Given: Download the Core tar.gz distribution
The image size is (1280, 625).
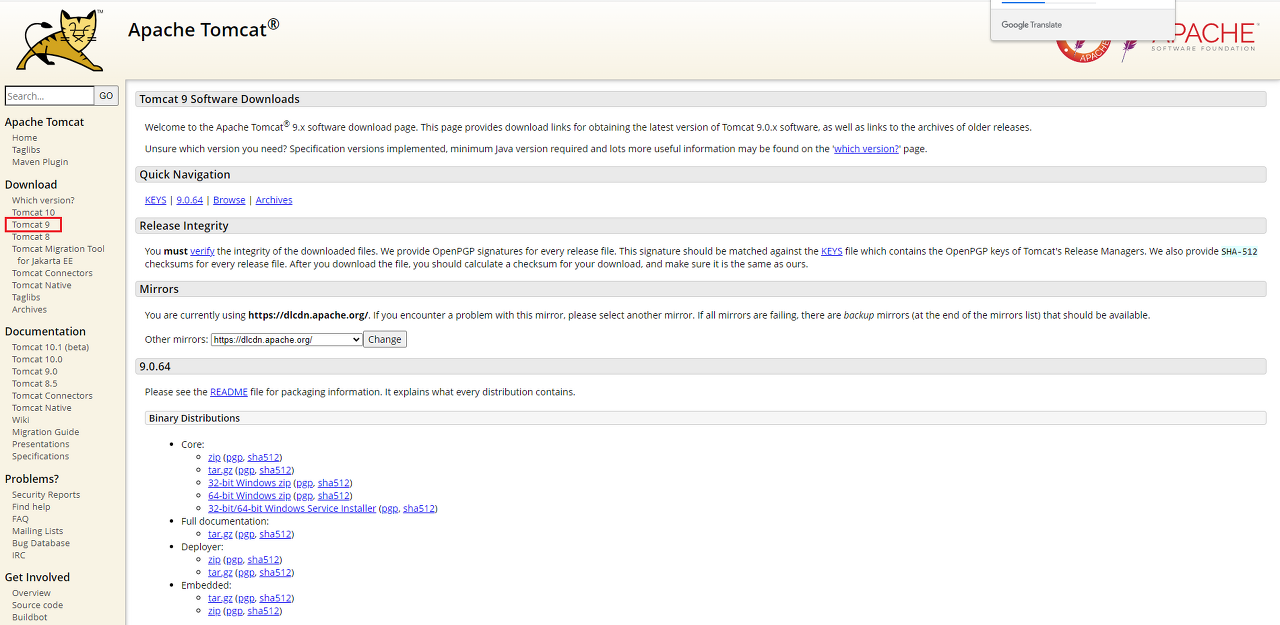Looking at the screenshot, I should (220, 470).
